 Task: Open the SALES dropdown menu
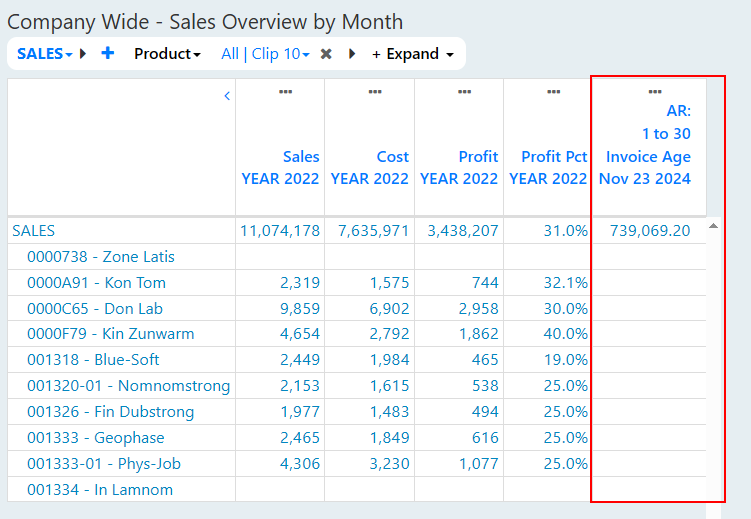[x=45, y=54]
